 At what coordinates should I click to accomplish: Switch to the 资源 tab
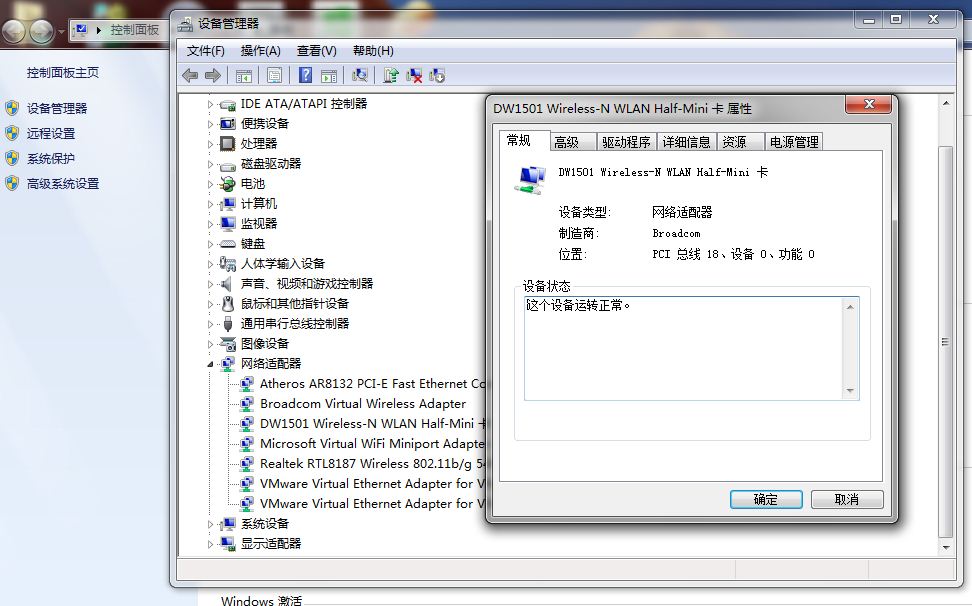740,142
